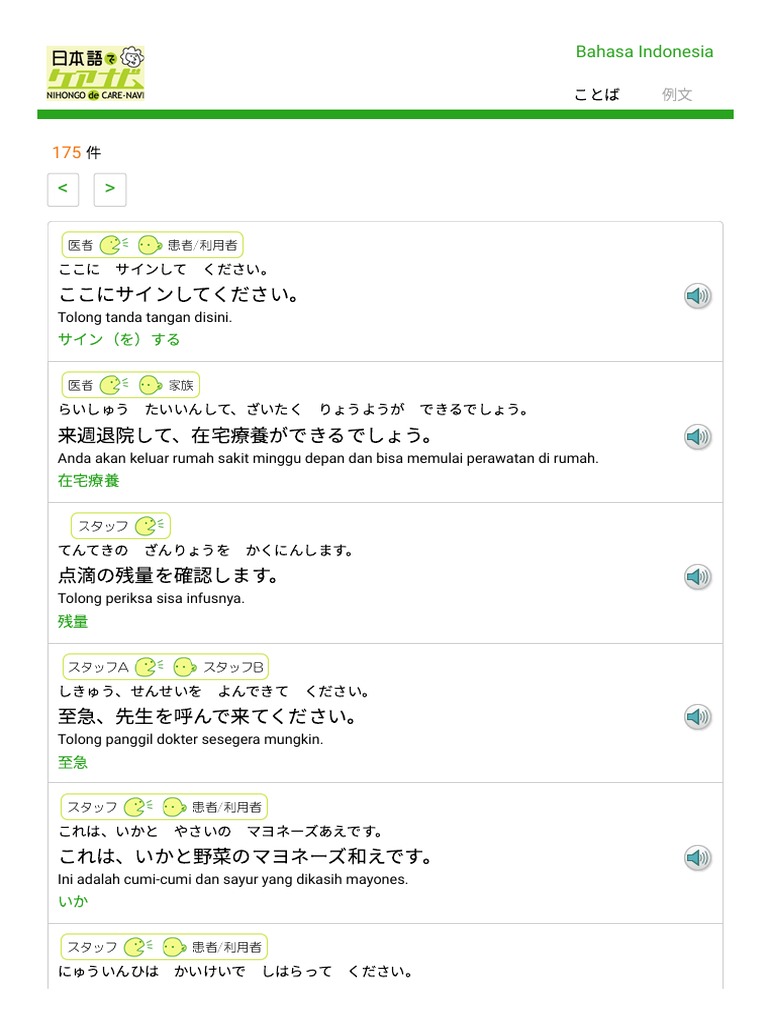768x1024 pixels.
Task: Open the Bahasa Indonesia language link
Action: point(644,52)
